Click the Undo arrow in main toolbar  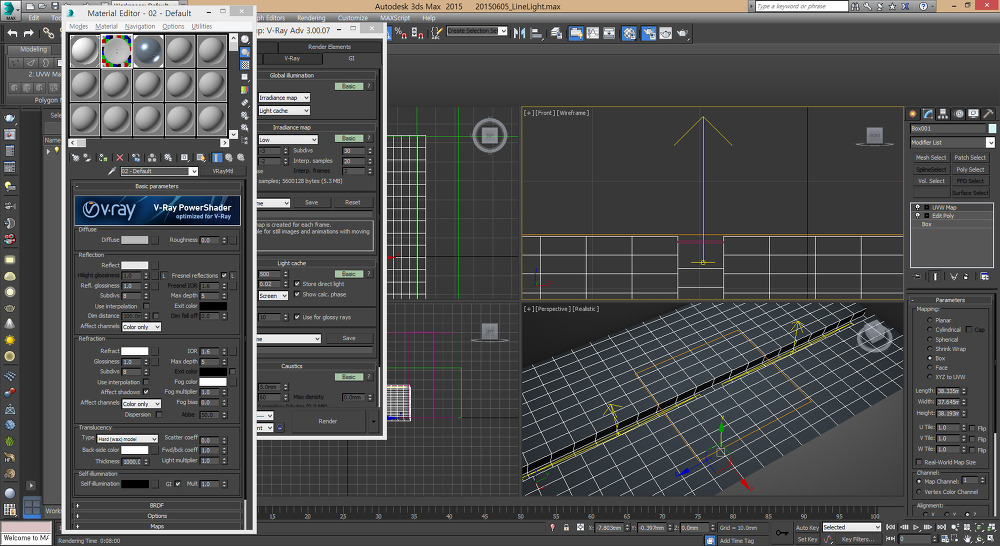point(14,33)
